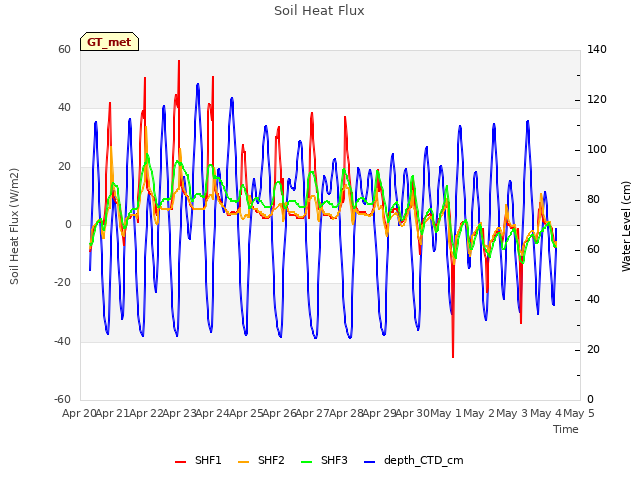Click the -20 left axis label
Viewport: 640px width, 480px height.
tap(62, 282)
